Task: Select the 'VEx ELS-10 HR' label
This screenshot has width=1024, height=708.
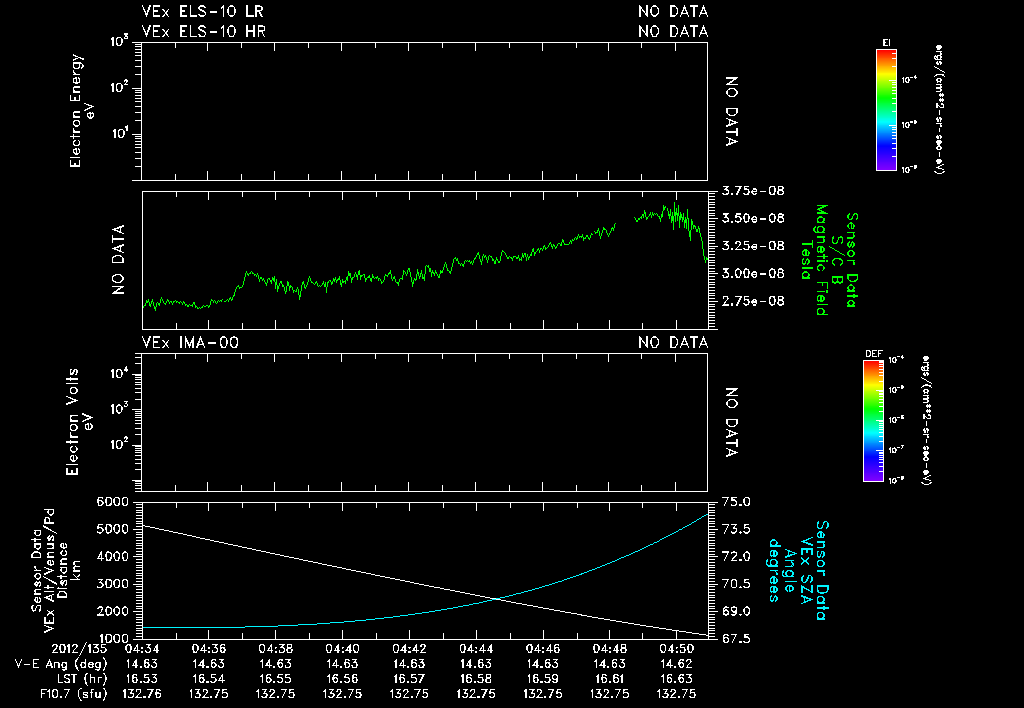Action: point(203,31)
